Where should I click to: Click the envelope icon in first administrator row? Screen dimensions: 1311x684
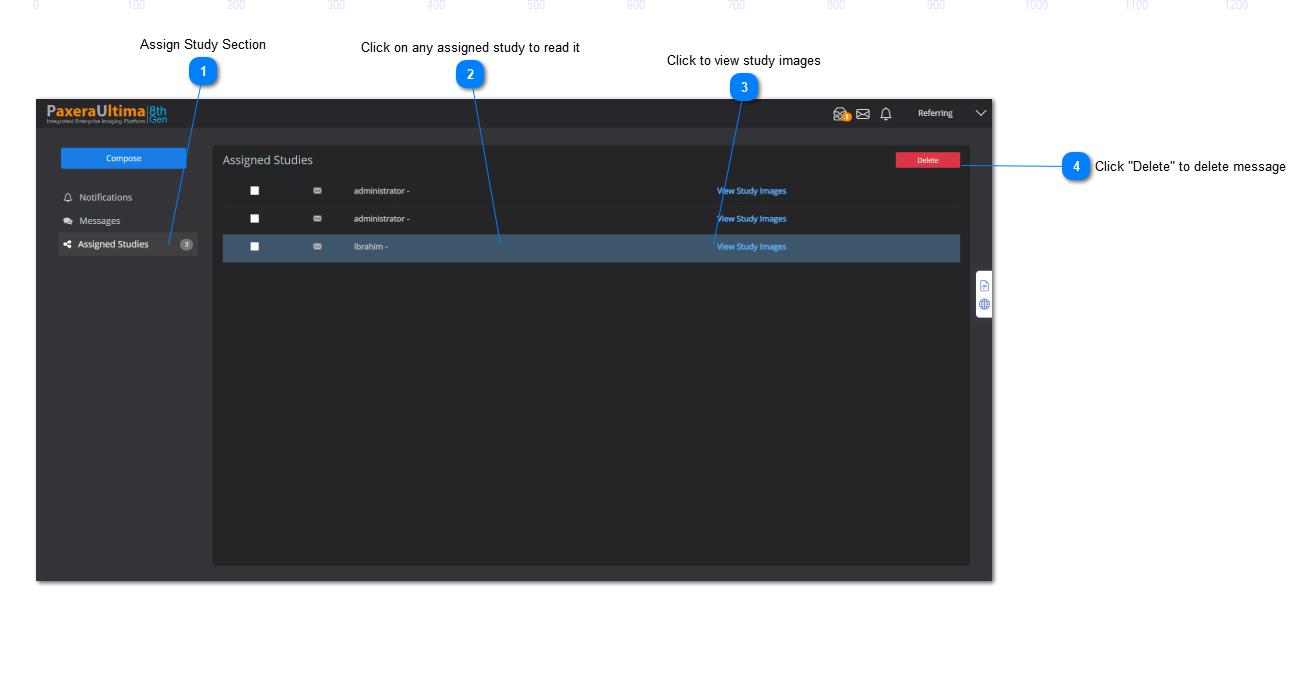(x=318, y=191)
